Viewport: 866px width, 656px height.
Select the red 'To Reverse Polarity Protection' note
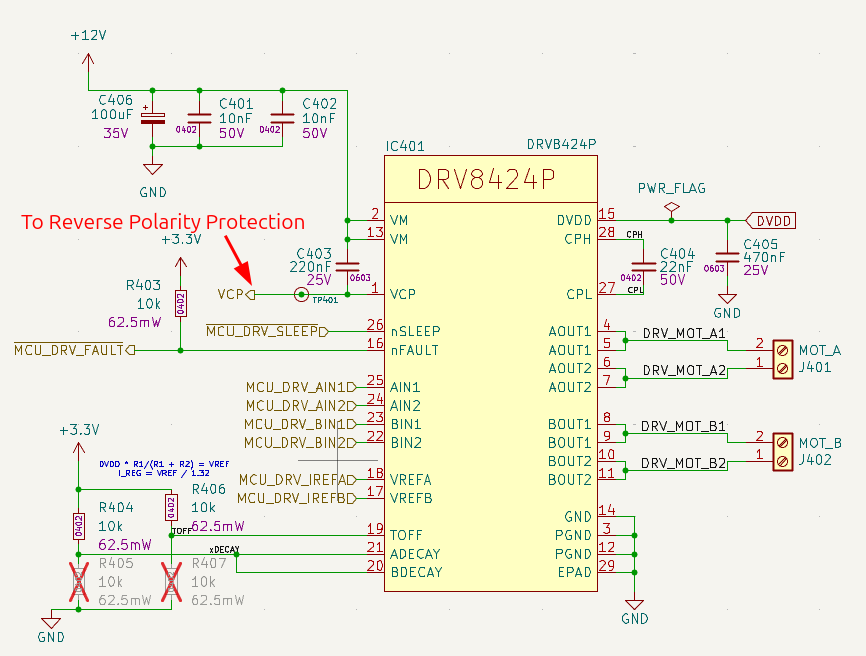(163, 222)
